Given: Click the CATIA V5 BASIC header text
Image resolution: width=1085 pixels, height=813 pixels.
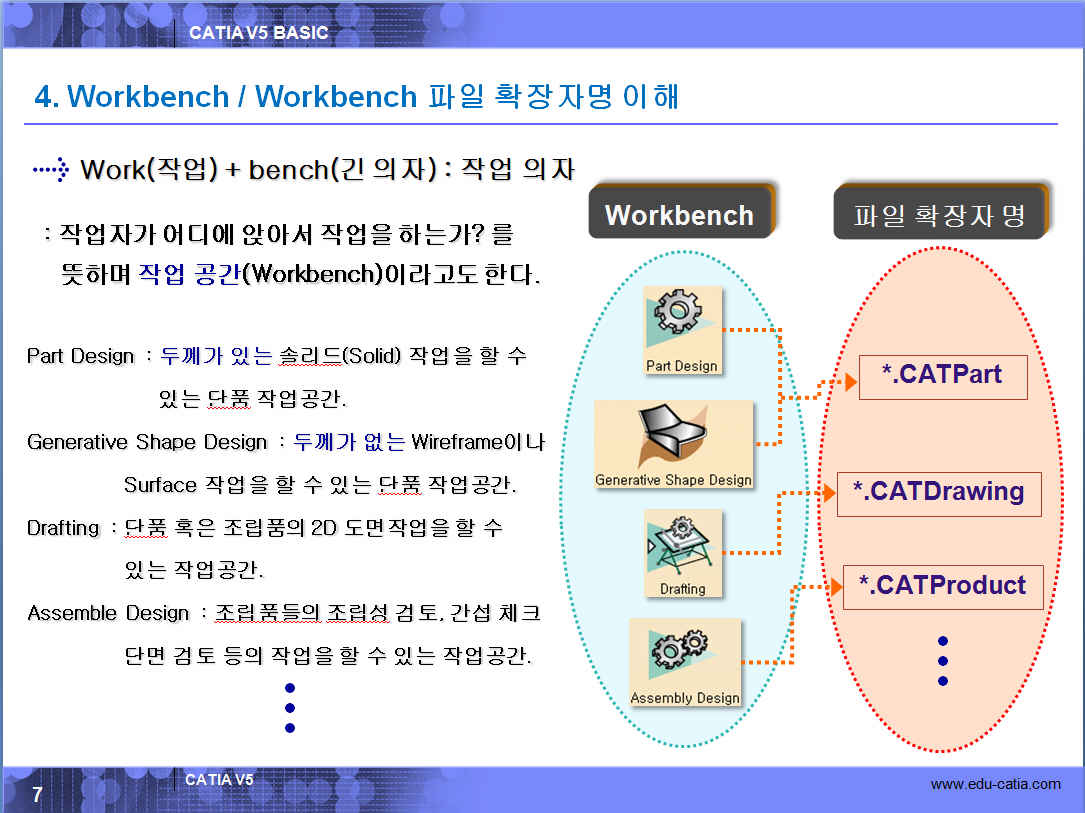Looking at the screenshot, I should tap(258, 33).
